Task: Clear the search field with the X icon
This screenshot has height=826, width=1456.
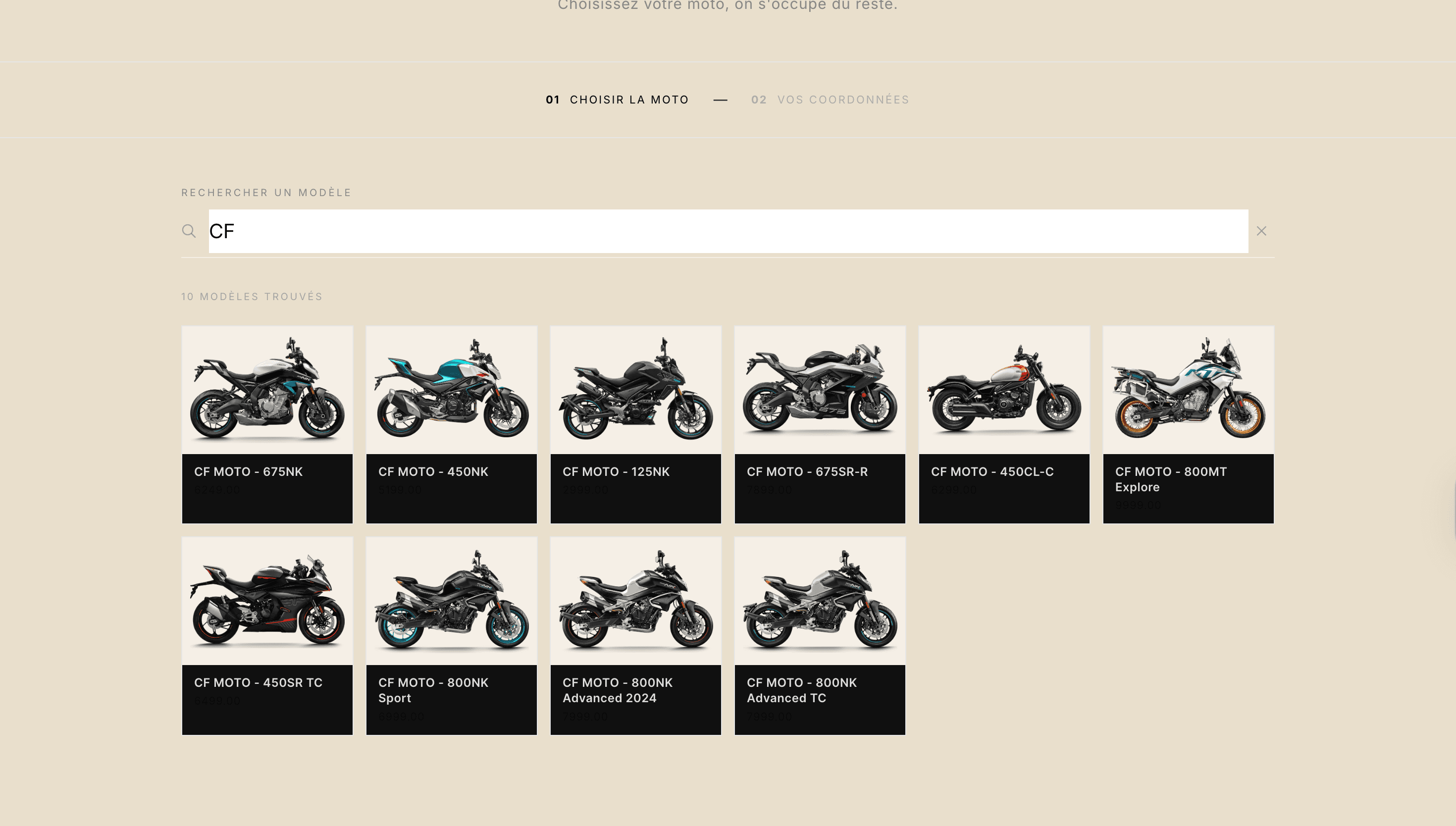Action: click(1261, 231)
